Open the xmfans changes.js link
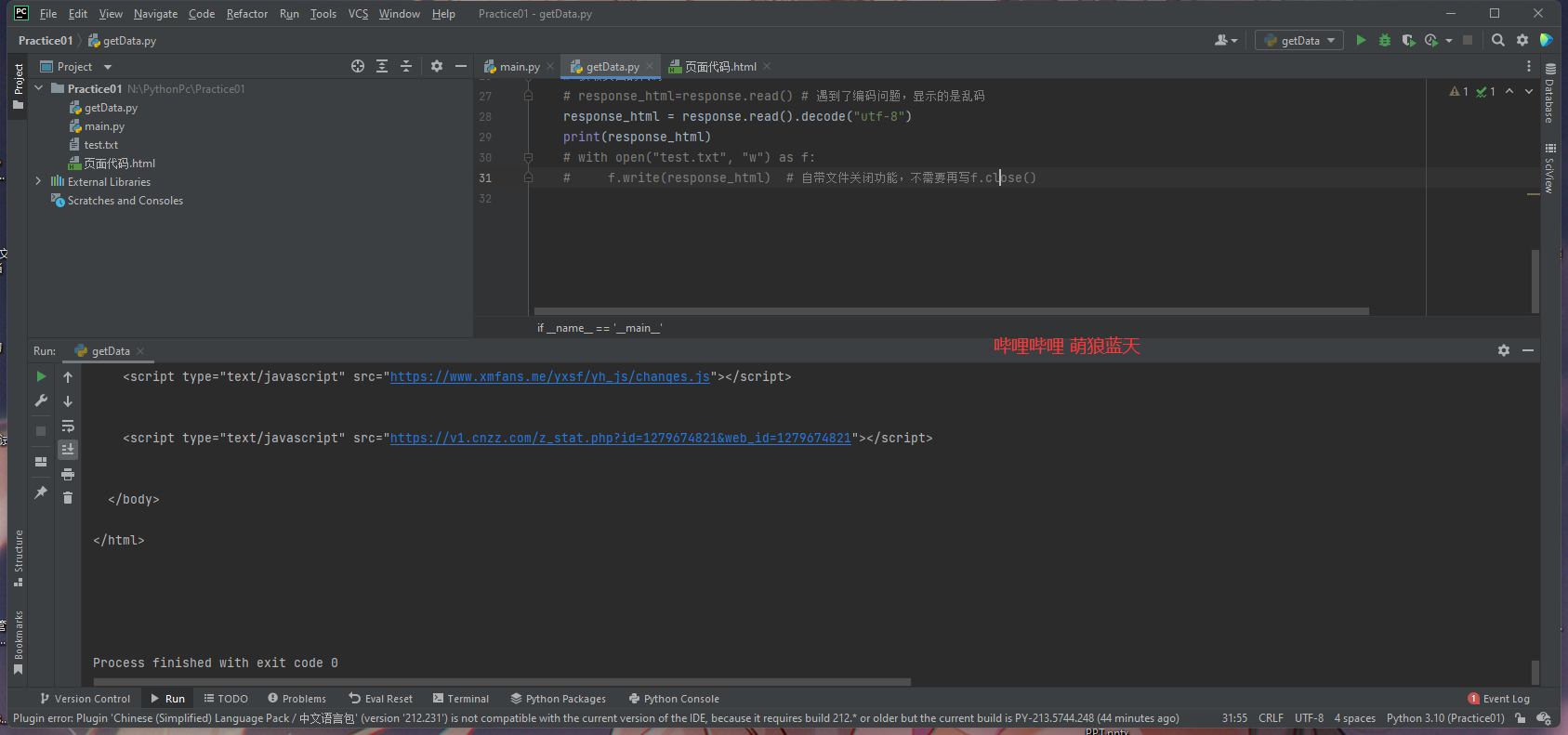Screen dimensions: 1568x735 coord(550,376)
